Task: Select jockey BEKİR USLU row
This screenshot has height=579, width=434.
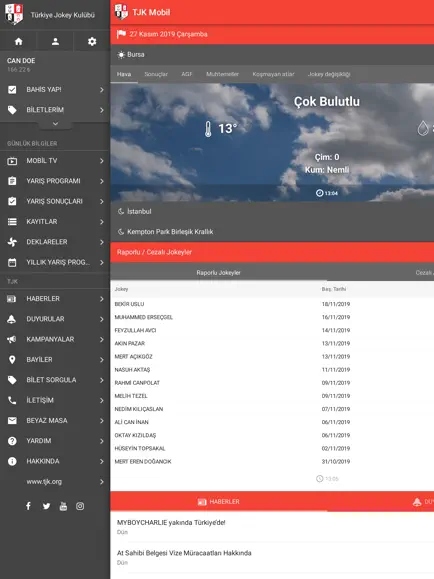Action: coord(272,304)
